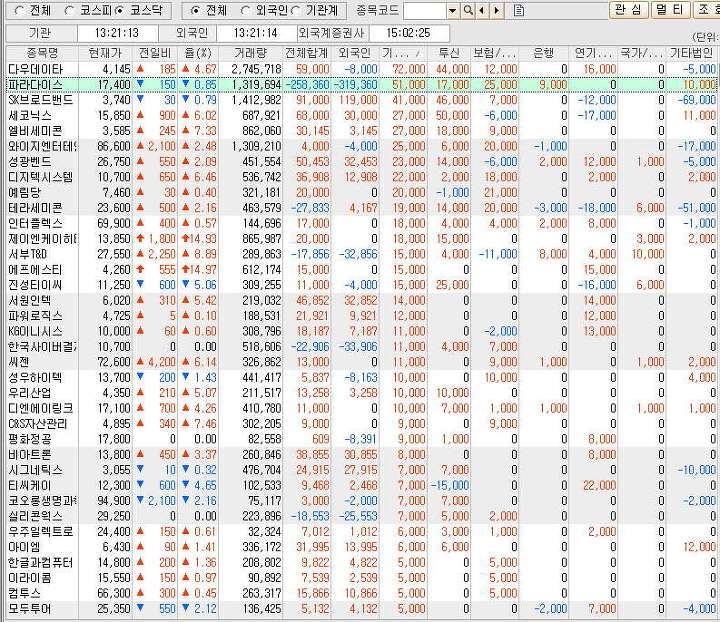The height and width of the screenshot is (622, 720).
Task: Select the 컴투스 row name
Action: [x=25, y=594]
